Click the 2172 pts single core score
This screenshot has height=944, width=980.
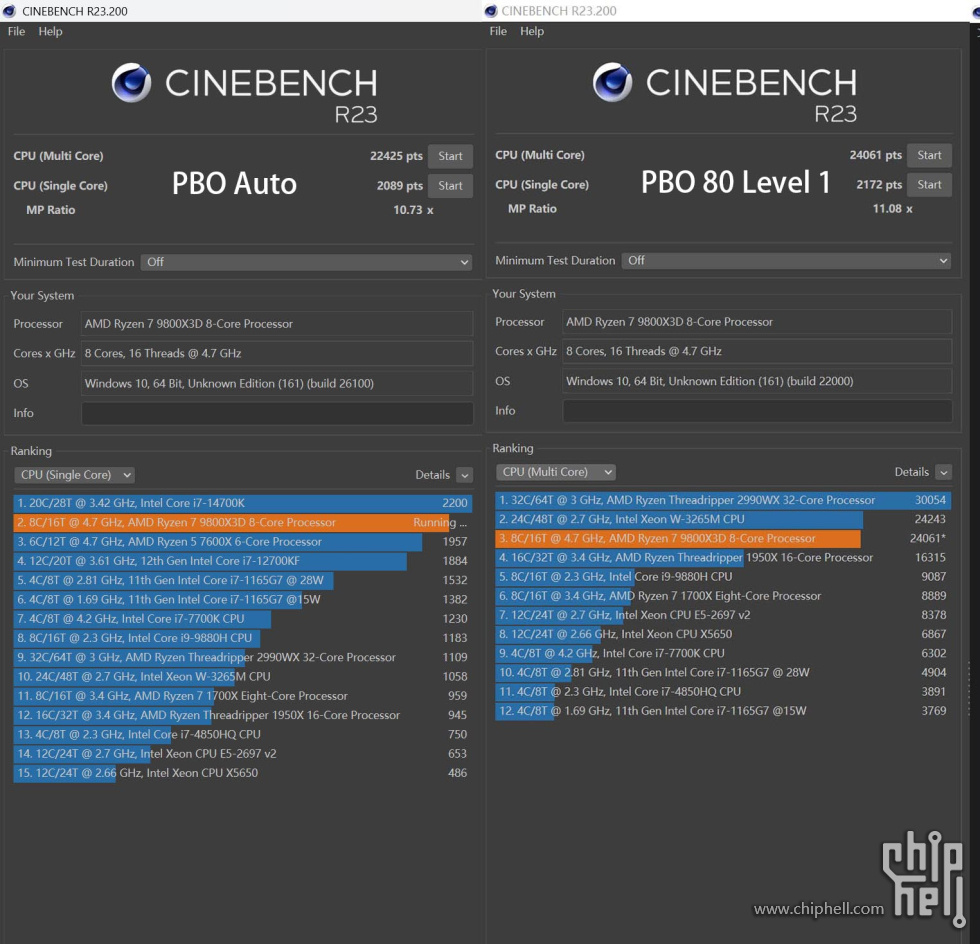879,184
